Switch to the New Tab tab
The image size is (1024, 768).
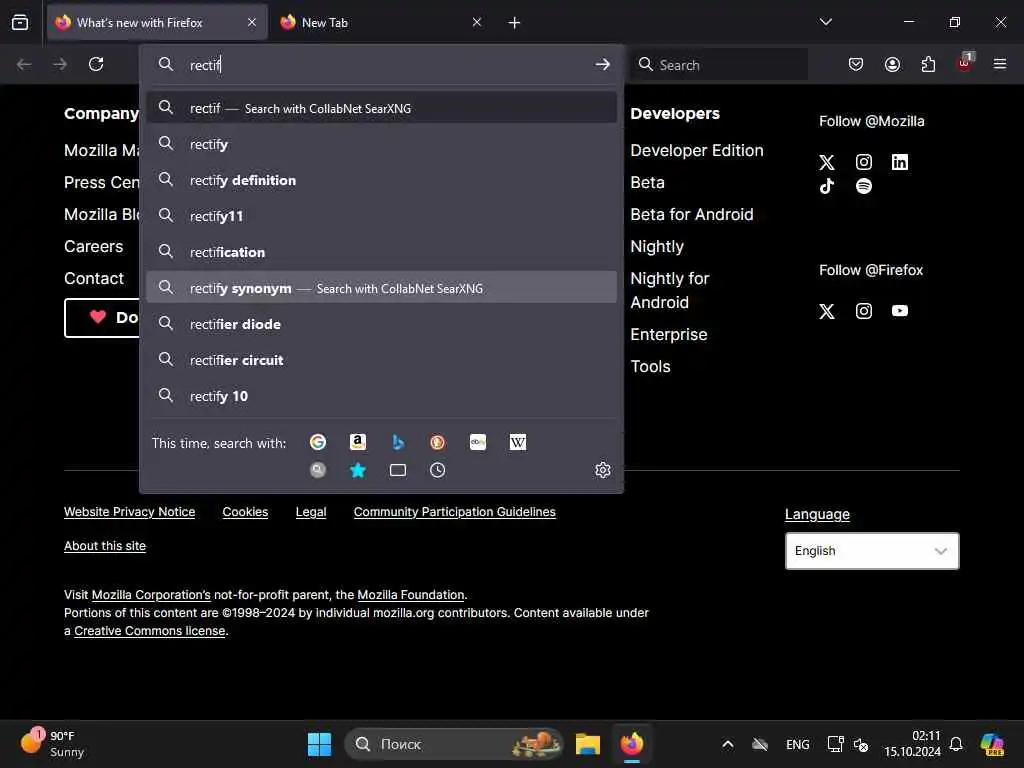[x=381, y=22]
